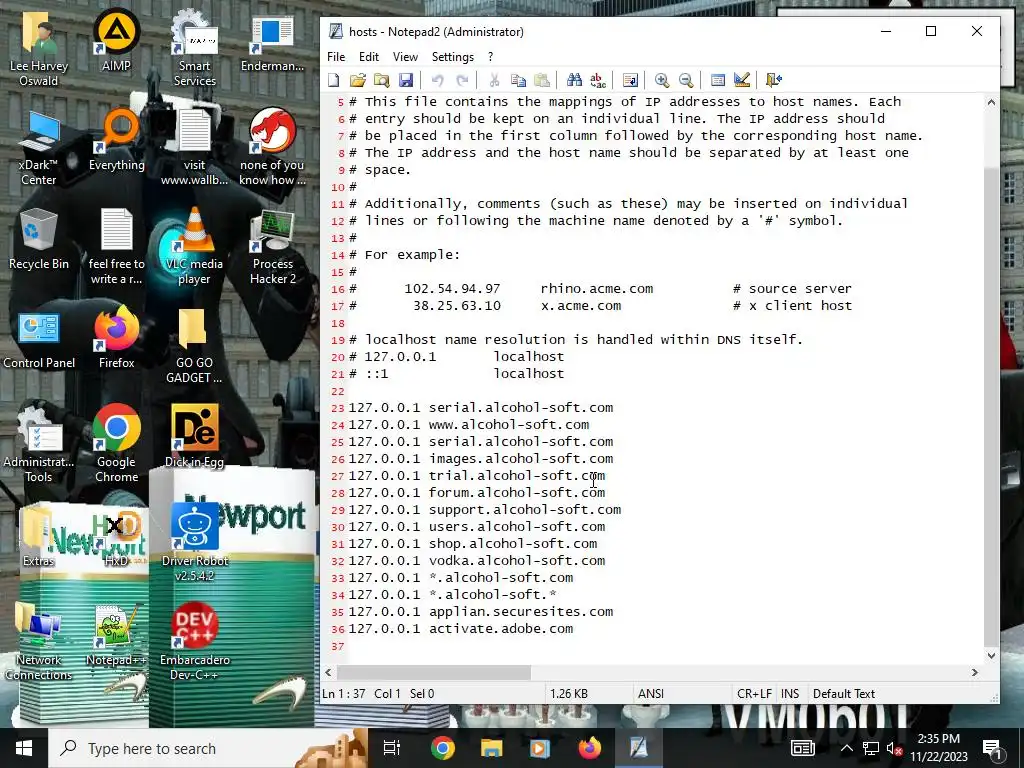Open the View menu
Image resolution: width=1024 pixels, height=768 pixels.
pyautogui.click(x=405, y=57)
